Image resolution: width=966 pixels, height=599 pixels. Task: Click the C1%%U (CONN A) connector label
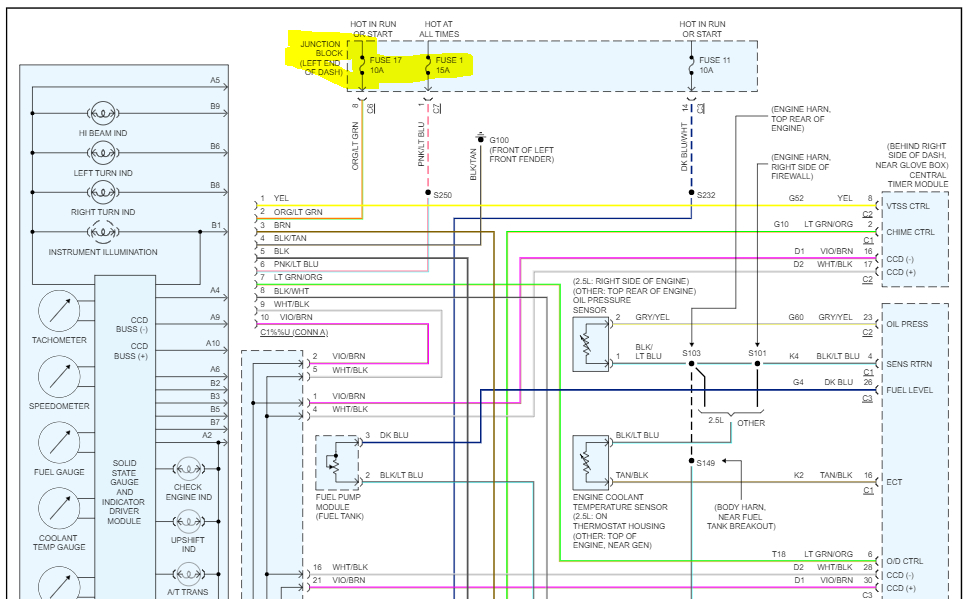coord(294,332)
